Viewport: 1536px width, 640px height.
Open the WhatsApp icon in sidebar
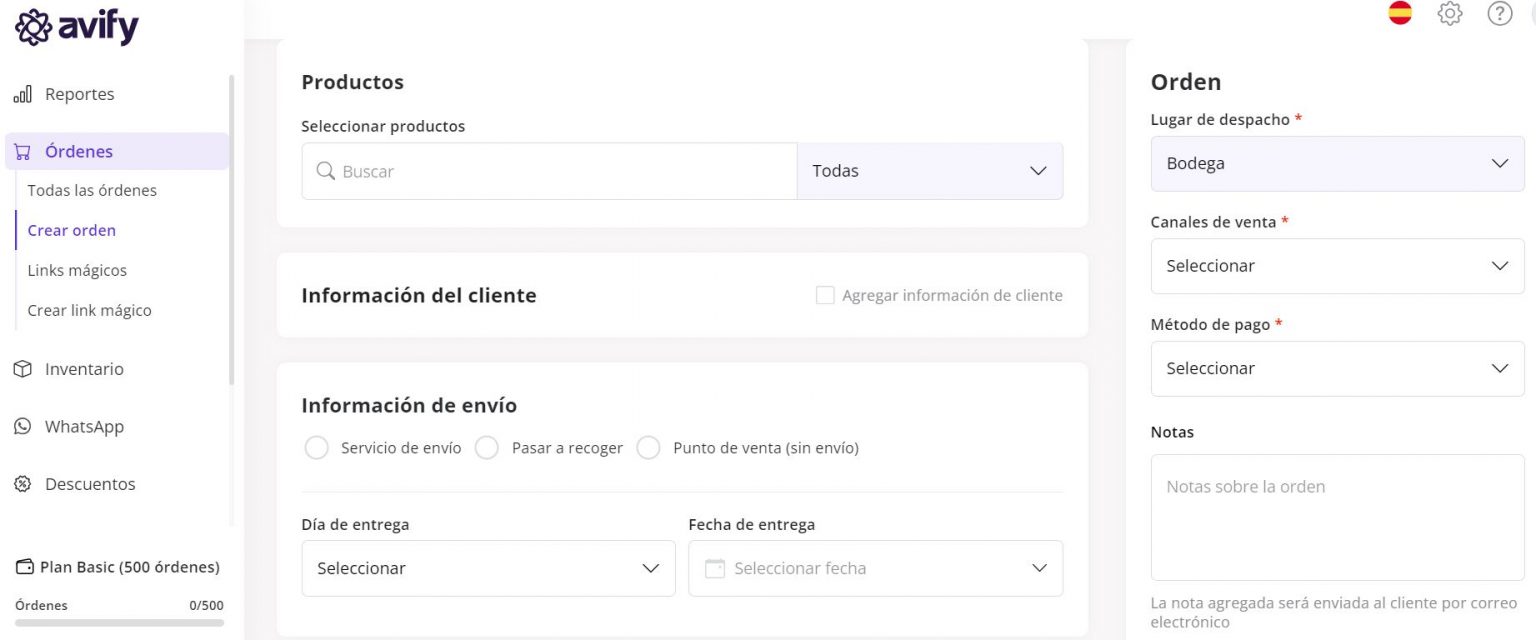[x=22, y=426]
